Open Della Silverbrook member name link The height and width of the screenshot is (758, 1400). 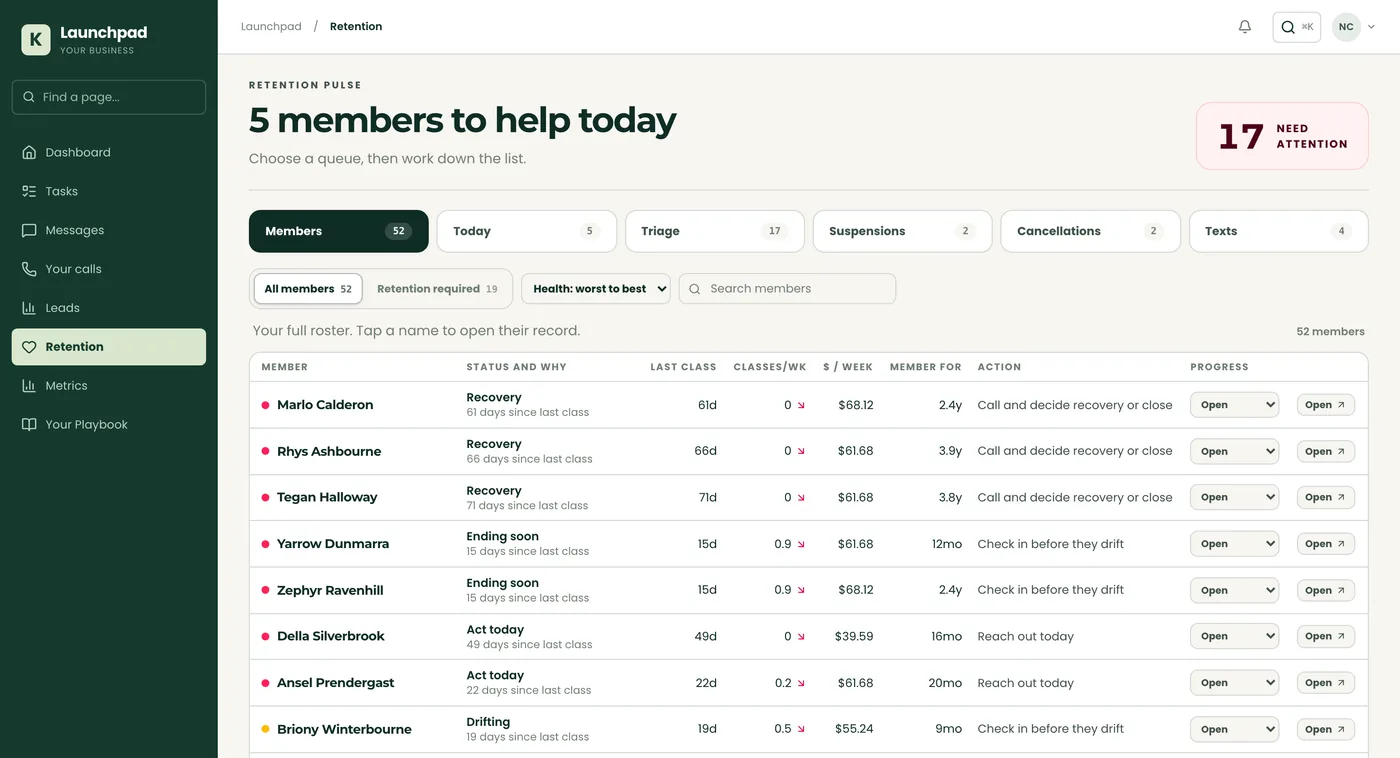point(331,636)
